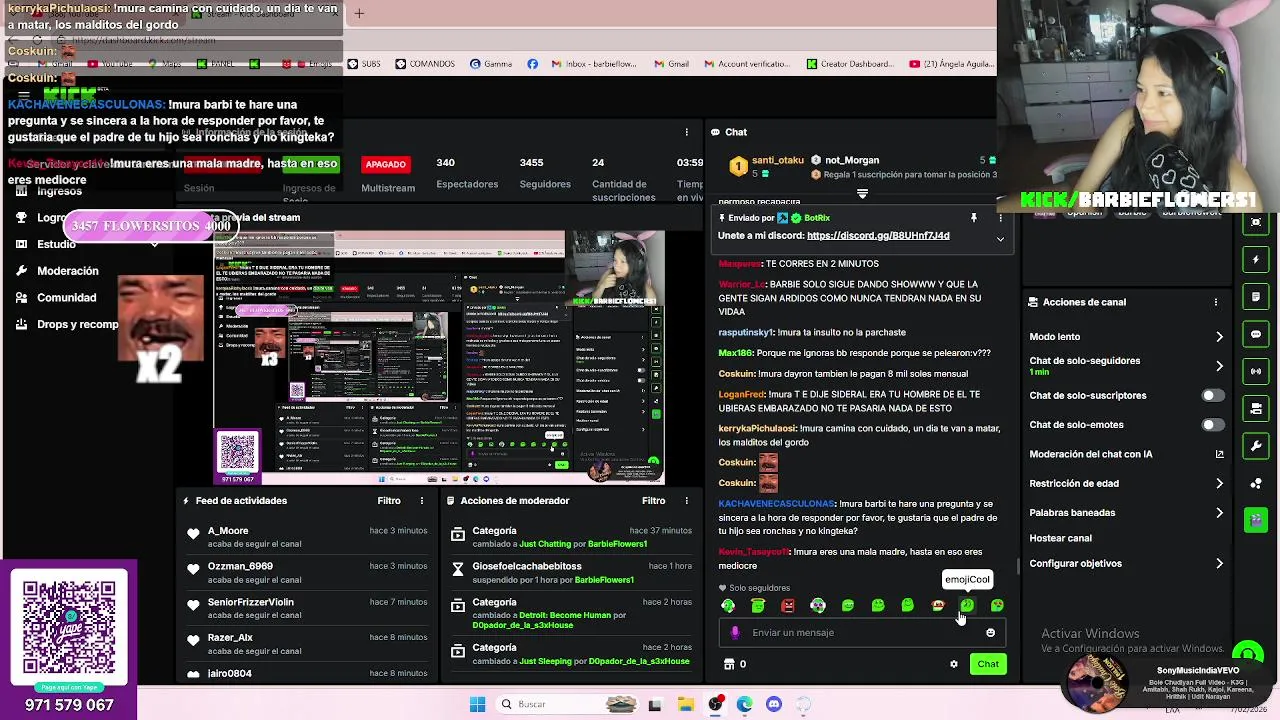Click the green Chat send button
This screenshot has height=720, width=1280.
(x=988, y=664)
